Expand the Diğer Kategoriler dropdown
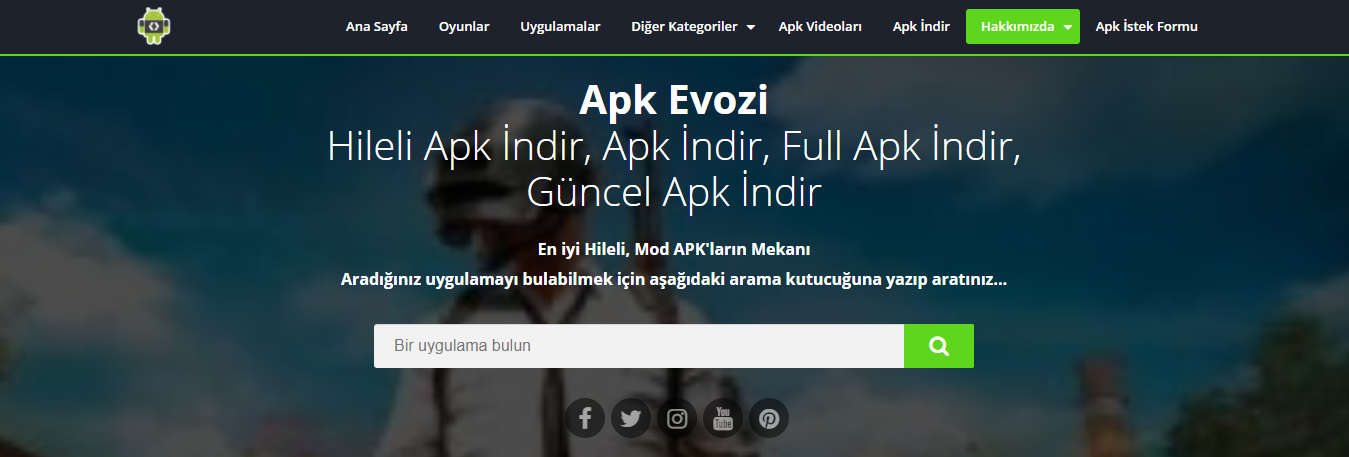The width and height of the screenshot is (1349, 457). [693, 27]
